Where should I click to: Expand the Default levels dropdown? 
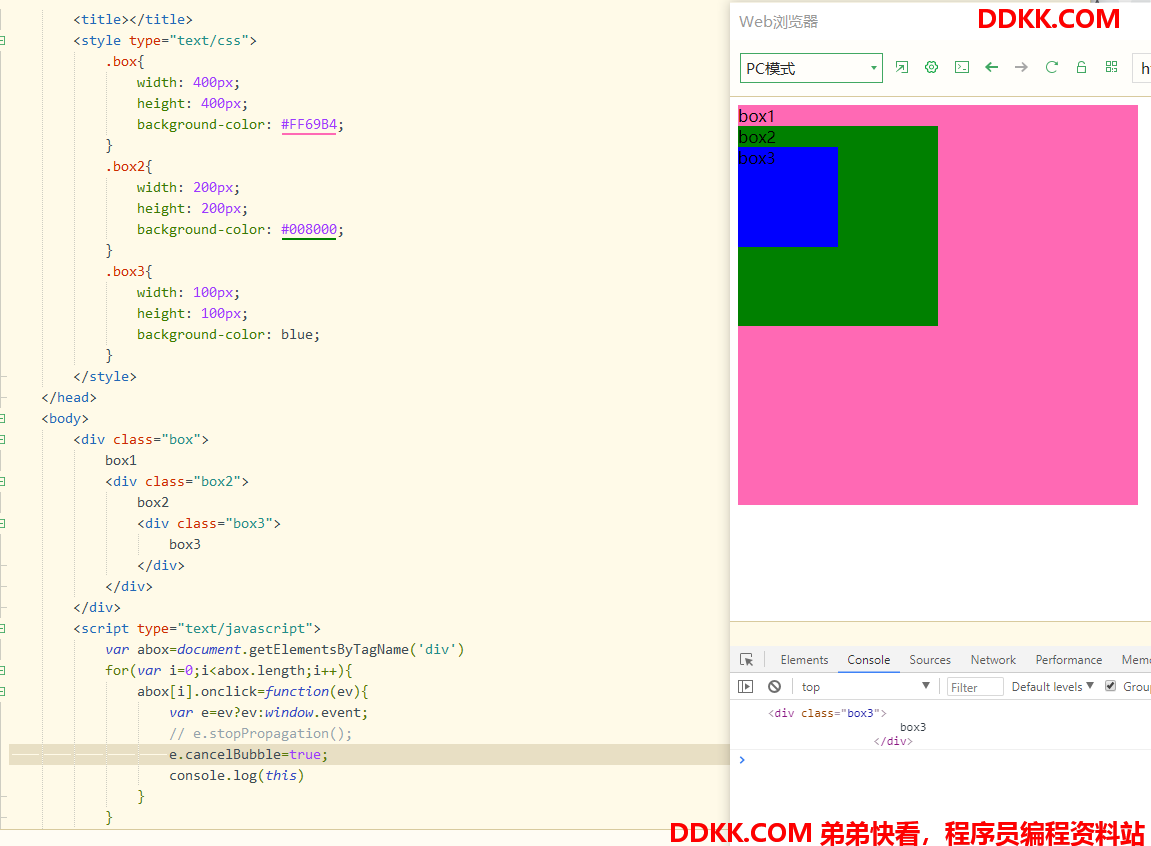coord(1053,687)
